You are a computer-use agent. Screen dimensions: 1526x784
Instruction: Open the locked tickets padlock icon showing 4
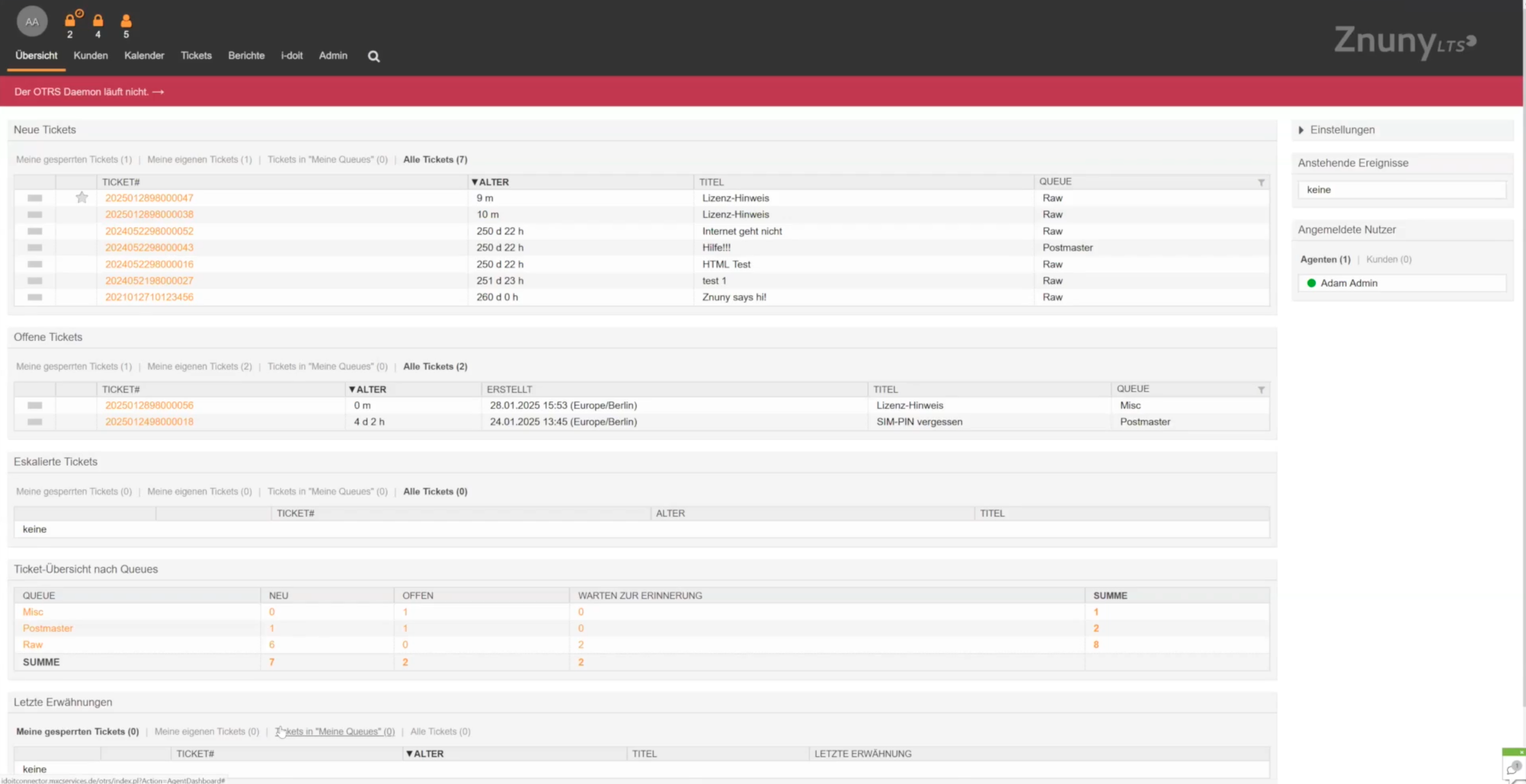pyautogui.click(x=99, y=21)
